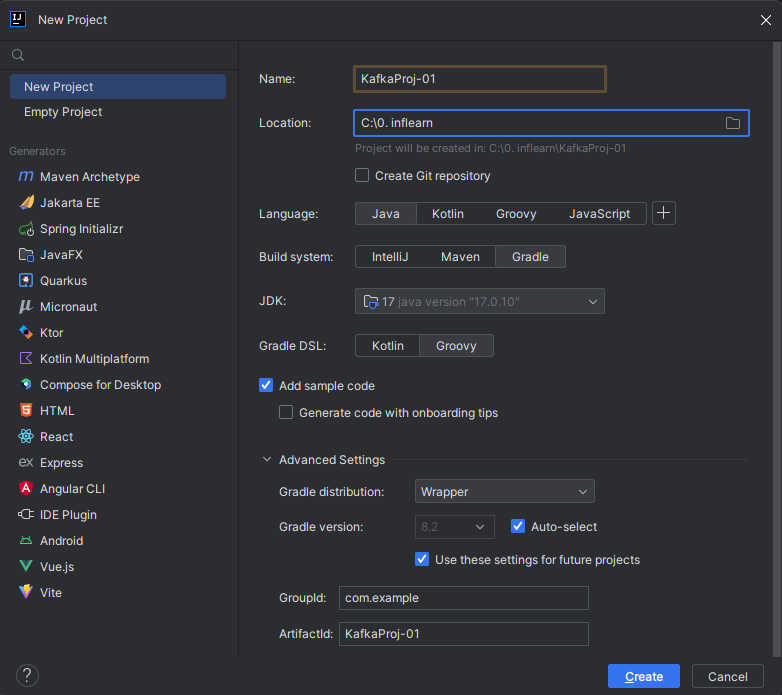Viewport: 782px width, 695px height.
Task: Open the JDK version dropdown
Action: tap(480, 301)
